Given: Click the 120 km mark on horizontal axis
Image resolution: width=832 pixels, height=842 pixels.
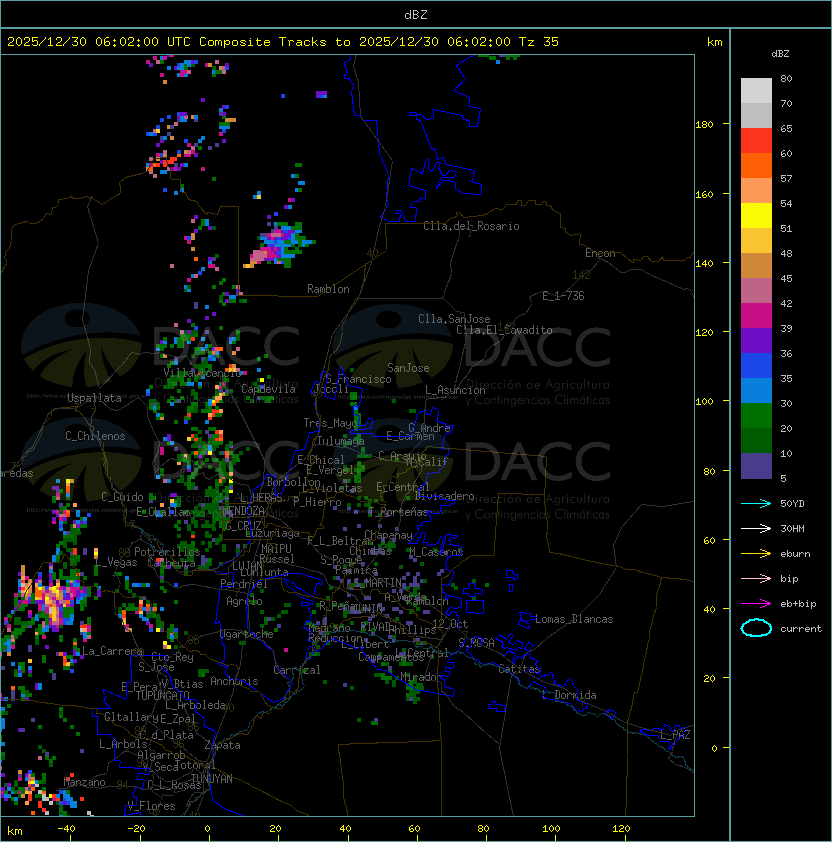Looking at the screenshot, I should coord(621,829).
